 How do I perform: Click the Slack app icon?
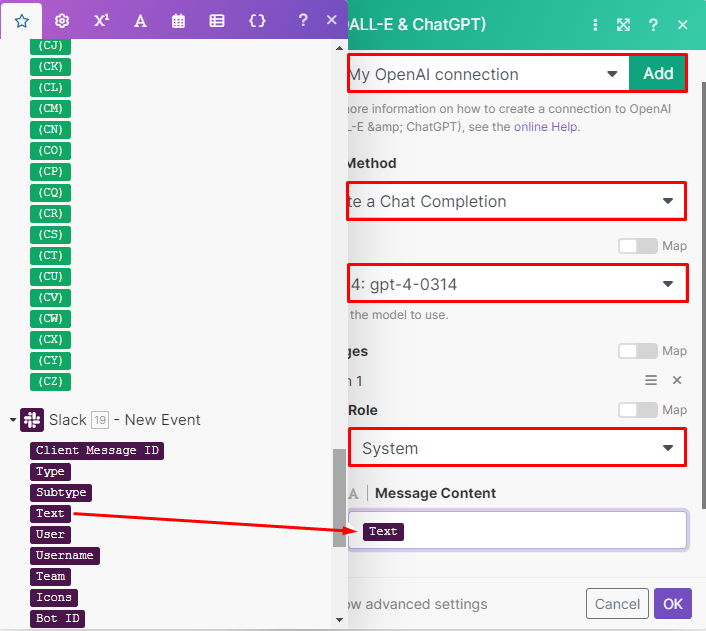pyautogui.click(x=32, y=420)
